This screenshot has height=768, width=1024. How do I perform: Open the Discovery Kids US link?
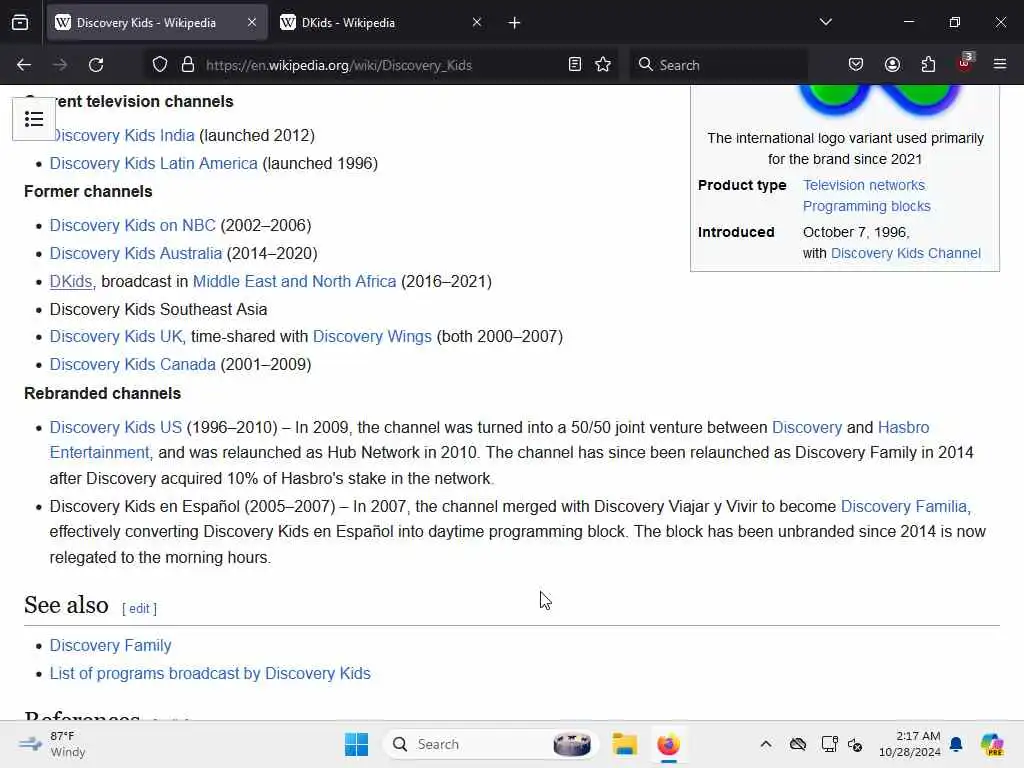coord(116,427)
